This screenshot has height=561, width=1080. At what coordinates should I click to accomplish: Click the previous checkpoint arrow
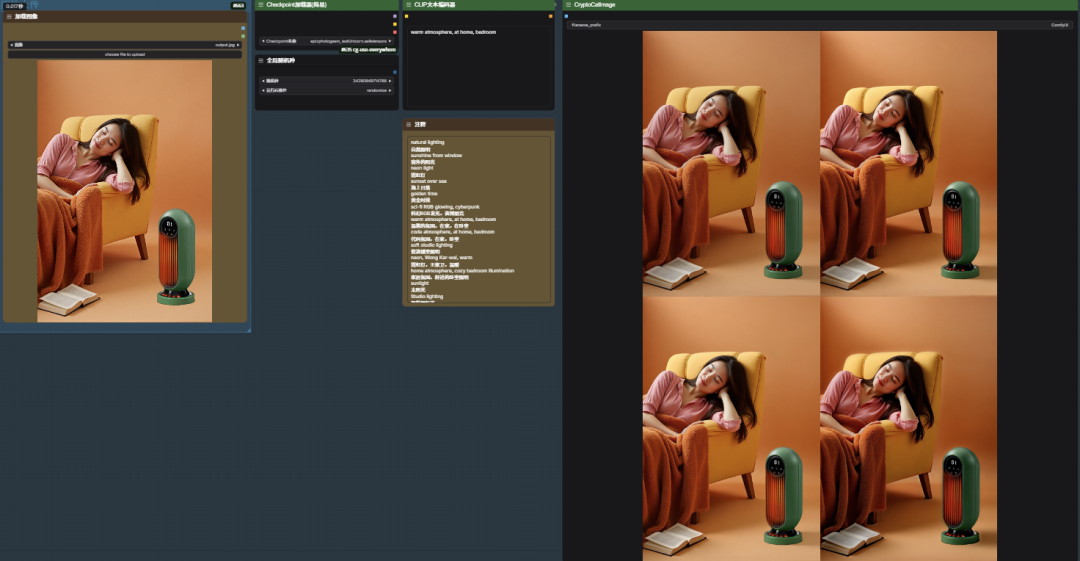pos(263,41)
